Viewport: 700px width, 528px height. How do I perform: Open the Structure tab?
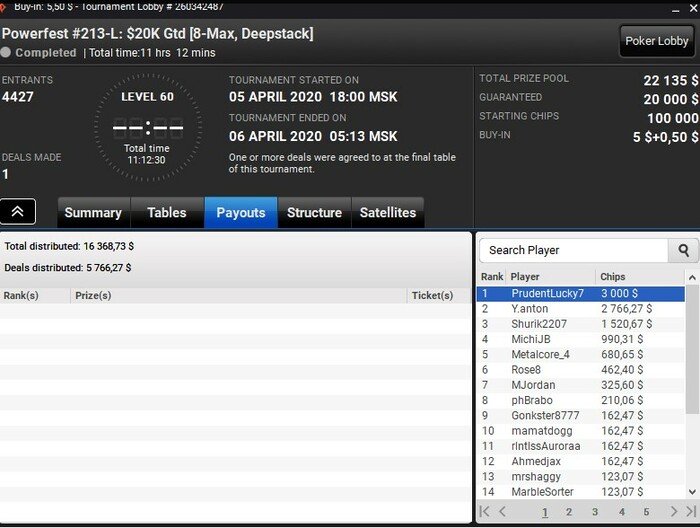point(314,212)
